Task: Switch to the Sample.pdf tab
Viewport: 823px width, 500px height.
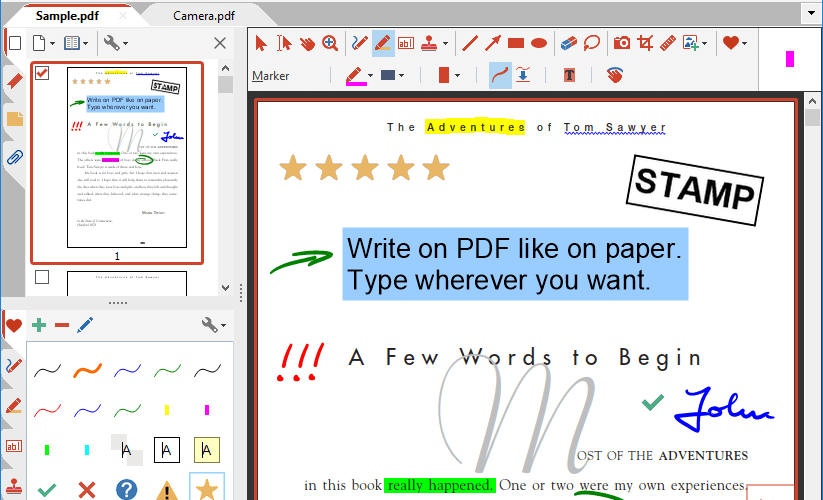Action: click(x=67, y=16)
